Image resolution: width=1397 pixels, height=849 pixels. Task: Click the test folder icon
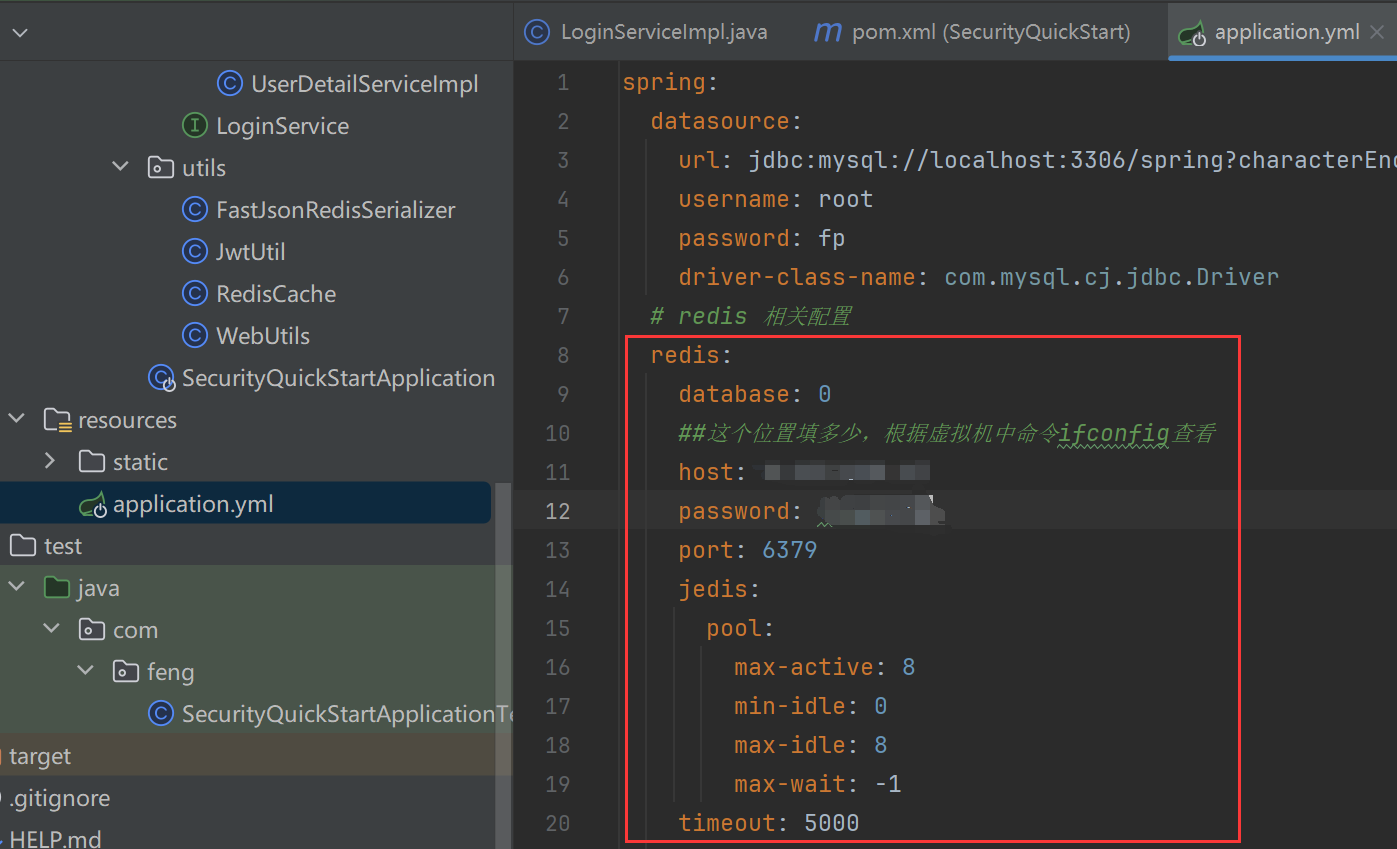point(21,545)
